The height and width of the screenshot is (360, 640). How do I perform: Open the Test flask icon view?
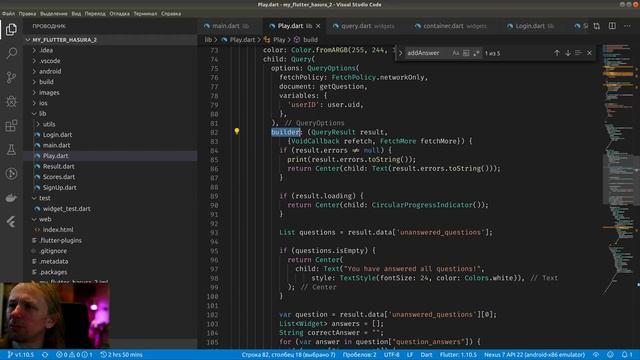pos(11,149)
